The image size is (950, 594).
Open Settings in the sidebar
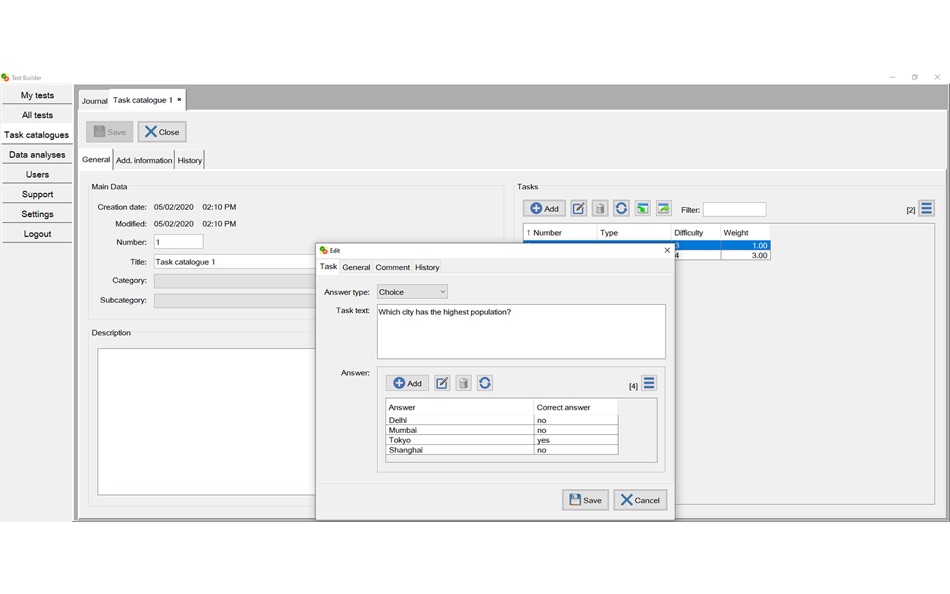[x=37, y=214]
